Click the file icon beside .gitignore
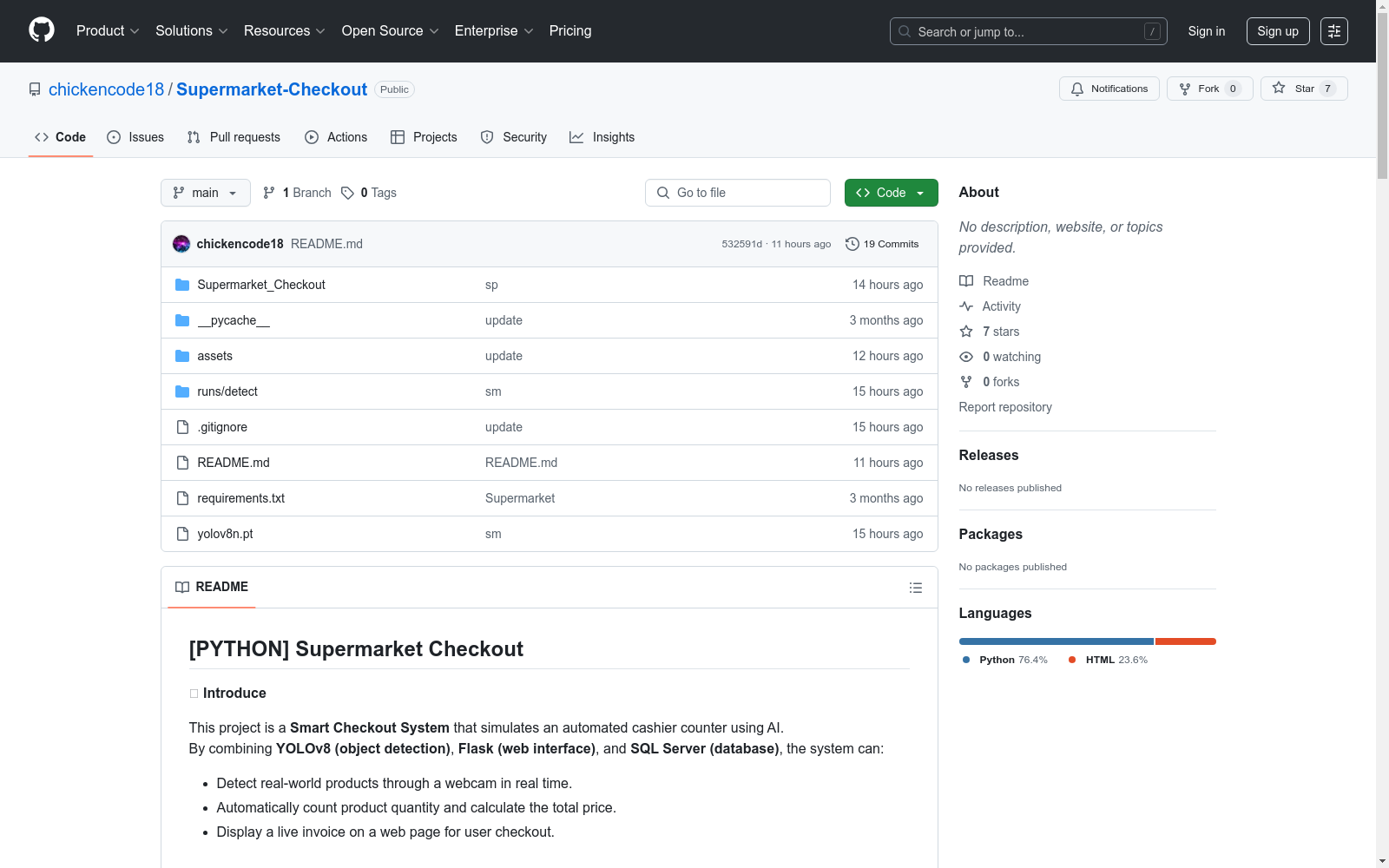 182,427
